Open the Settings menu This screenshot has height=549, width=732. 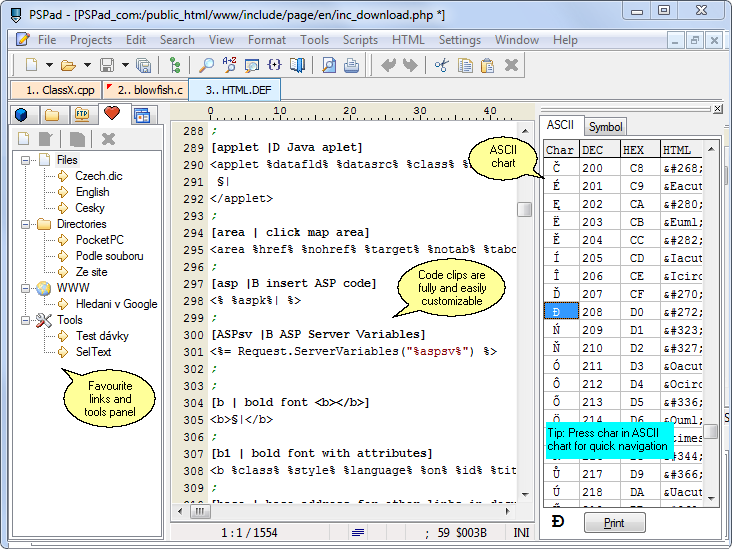[x=459, y=40]
